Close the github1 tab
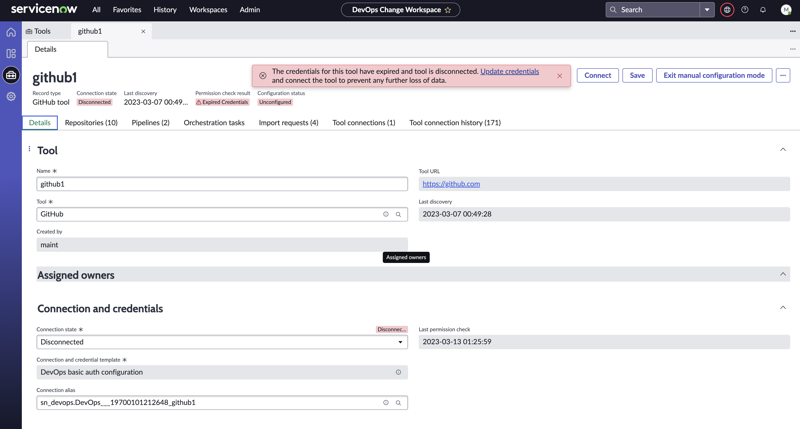800x429 pixels. tap(143, 32)
